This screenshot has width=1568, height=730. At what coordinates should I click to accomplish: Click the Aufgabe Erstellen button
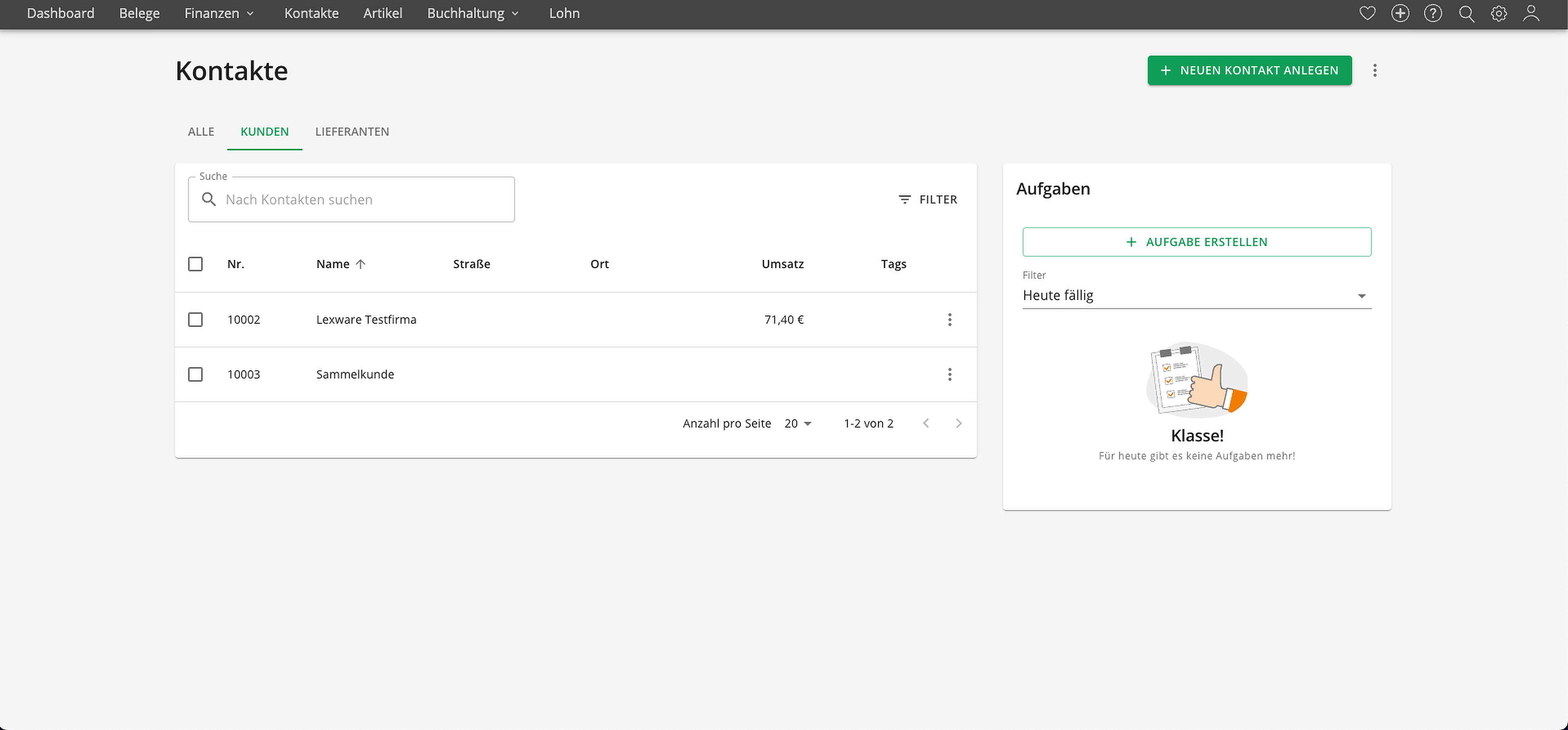click(1197, 242)
